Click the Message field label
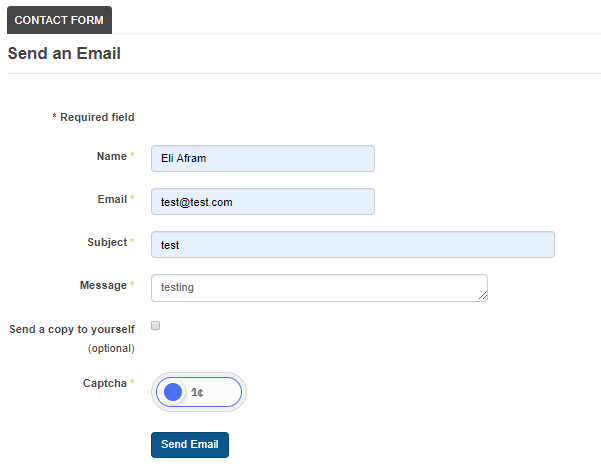 (103, 285)
